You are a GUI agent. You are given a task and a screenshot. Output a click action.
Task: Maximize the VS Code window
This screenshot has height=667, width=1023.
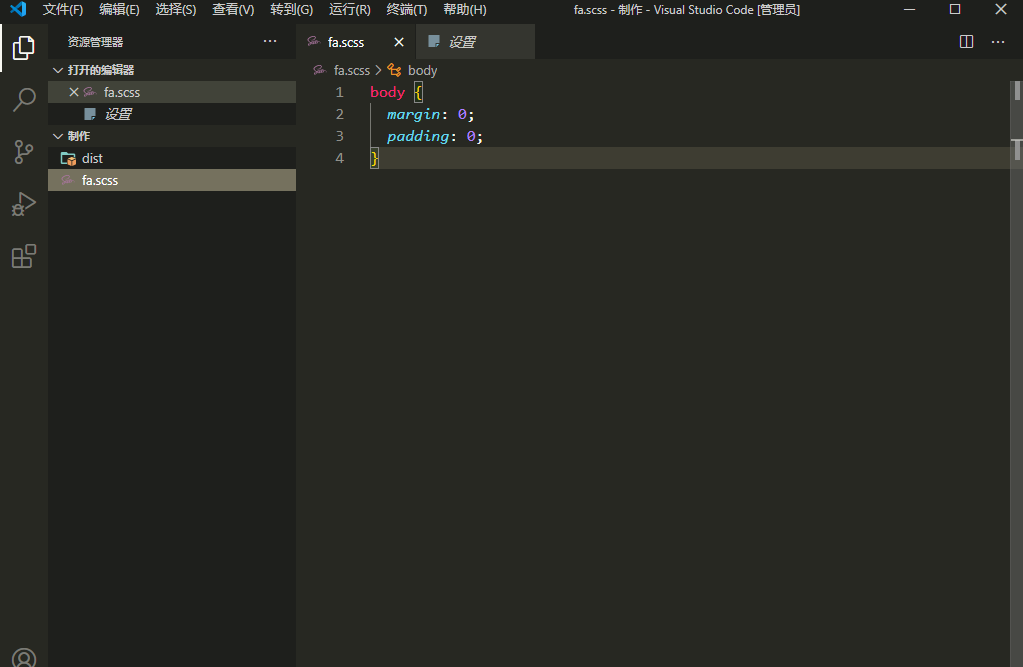click(x=954, y=9)
